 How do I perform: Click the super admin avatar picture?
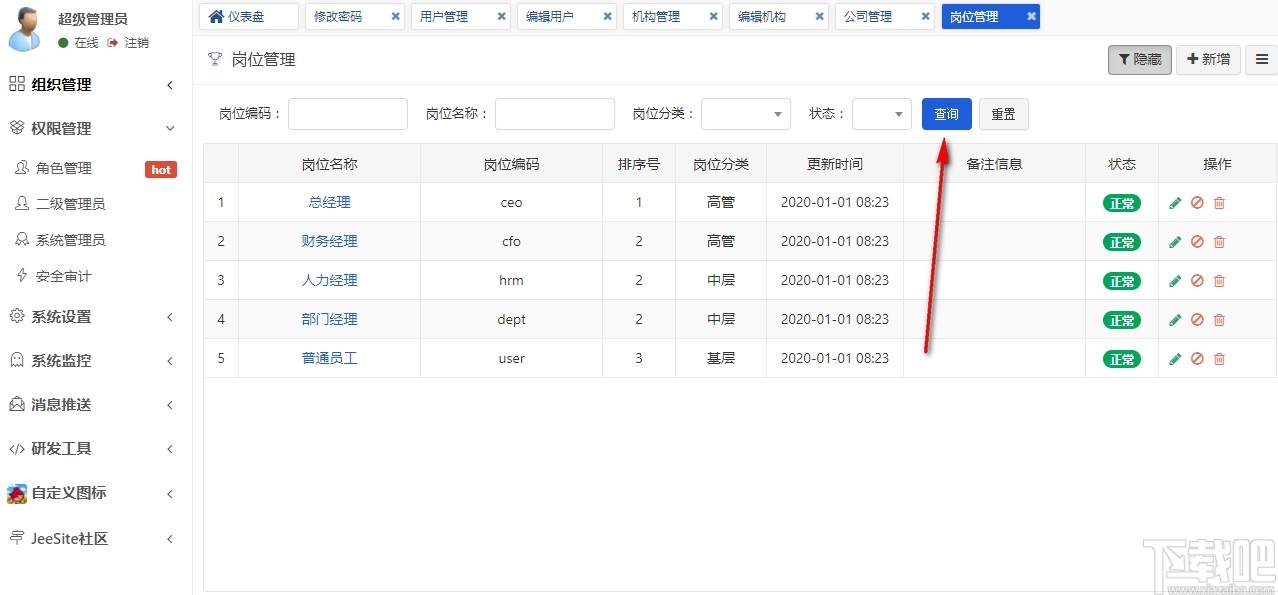[25, 29]
